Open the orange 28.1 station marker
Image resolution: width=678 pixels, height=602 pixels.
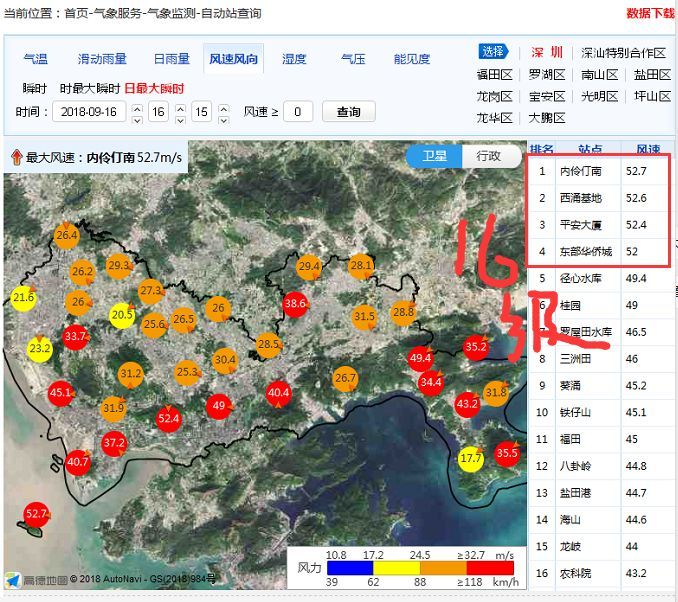point(361,266)
